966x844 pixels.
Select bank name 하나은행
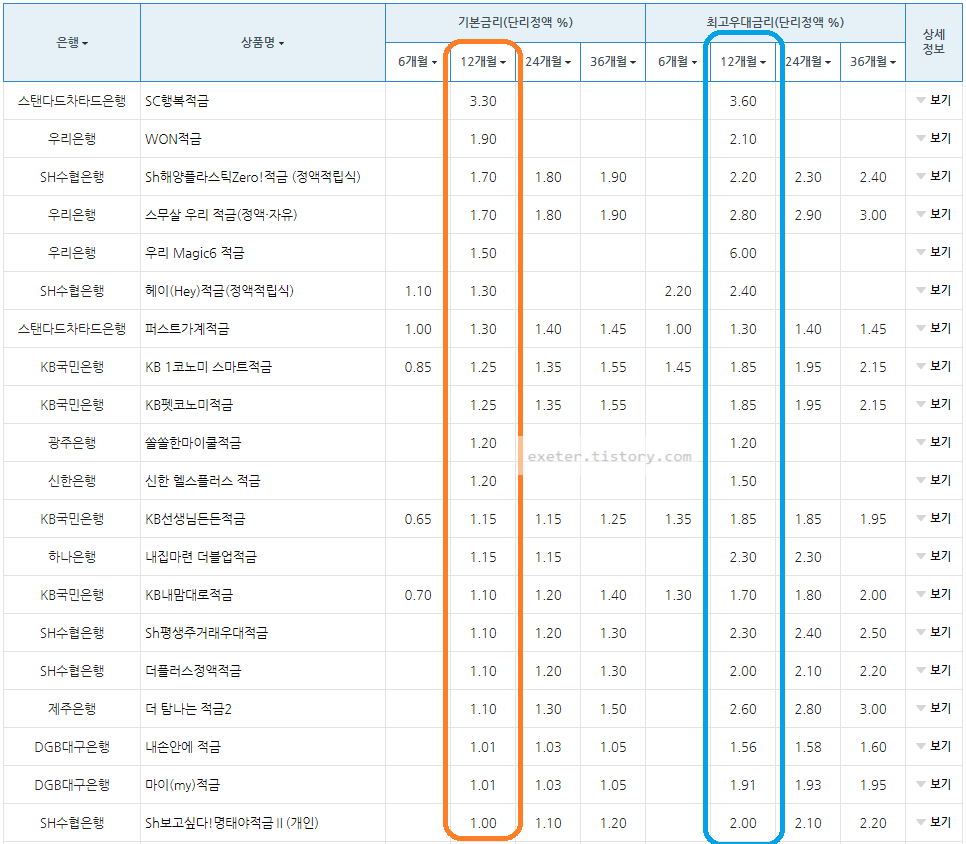tap(72, 557)
